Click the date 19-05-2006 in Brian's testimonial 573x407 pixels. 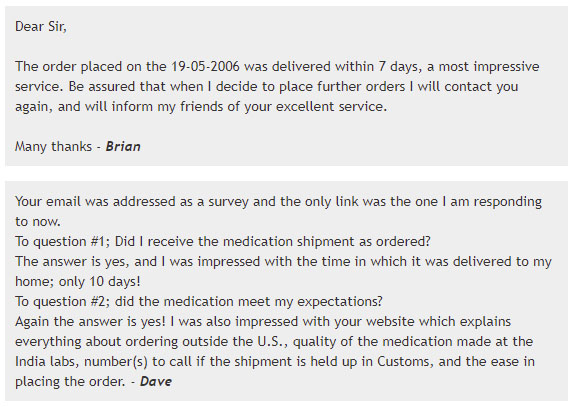[x=205, y=66]
